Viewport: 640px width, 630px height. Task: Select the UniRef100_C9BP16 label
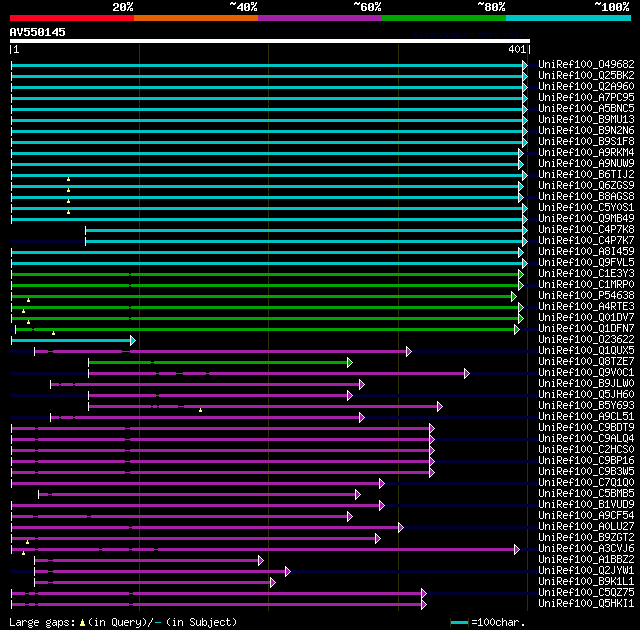tap(586, 461)
